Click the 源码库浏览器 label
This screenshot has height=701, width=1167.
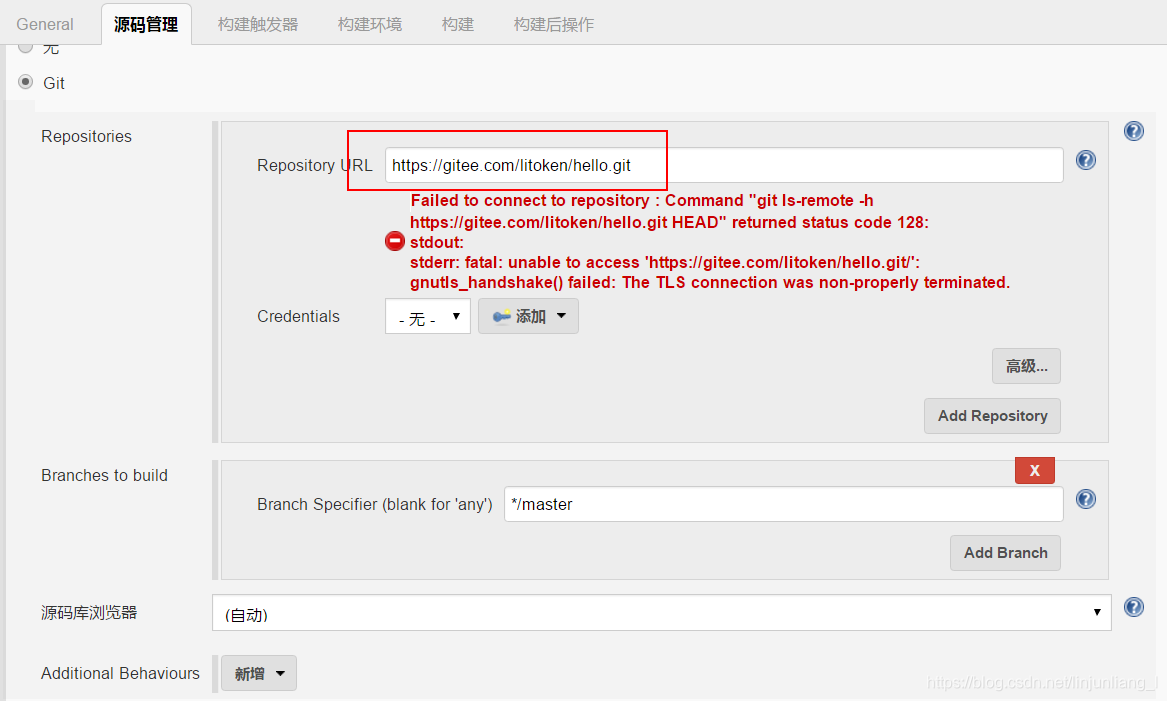click(x=89, y=612)
